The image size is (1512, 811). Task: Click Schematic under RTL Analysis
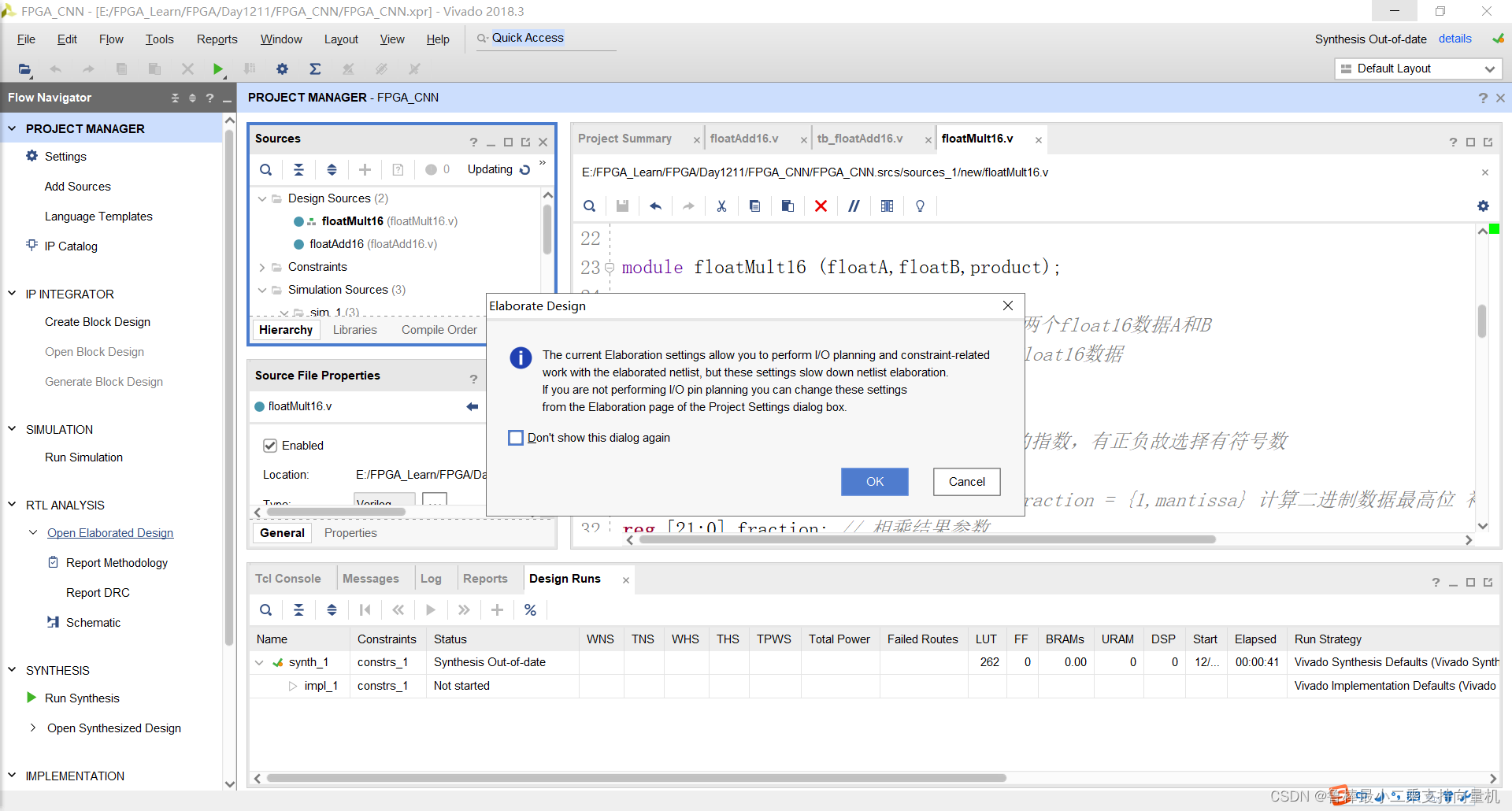click(93, 623)
